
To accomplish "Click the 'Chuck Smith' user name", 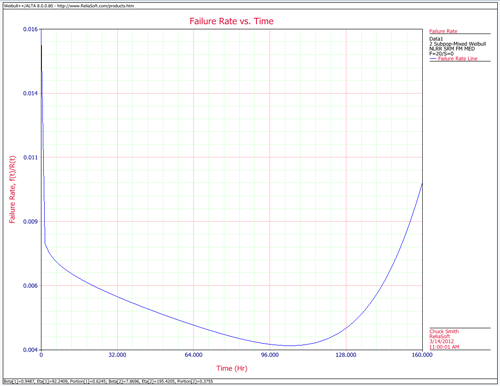I will [444, 331].
